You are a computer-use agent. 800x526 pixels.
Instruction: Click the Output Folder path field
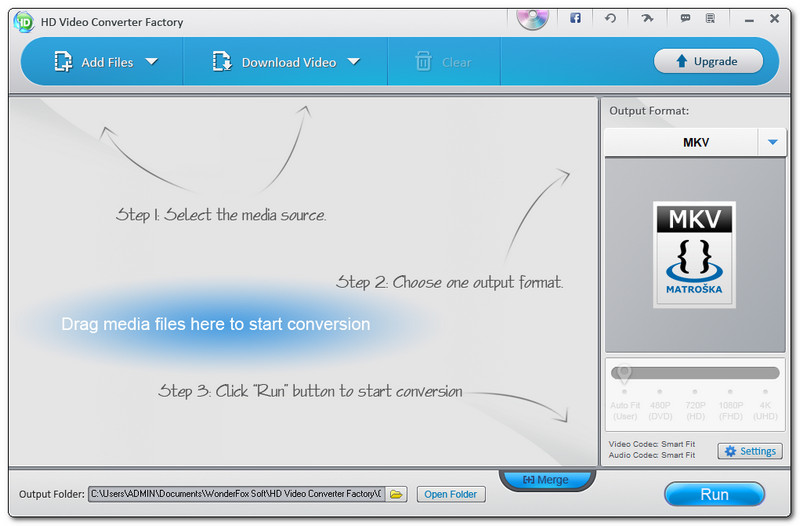click(x=236, y=494)
